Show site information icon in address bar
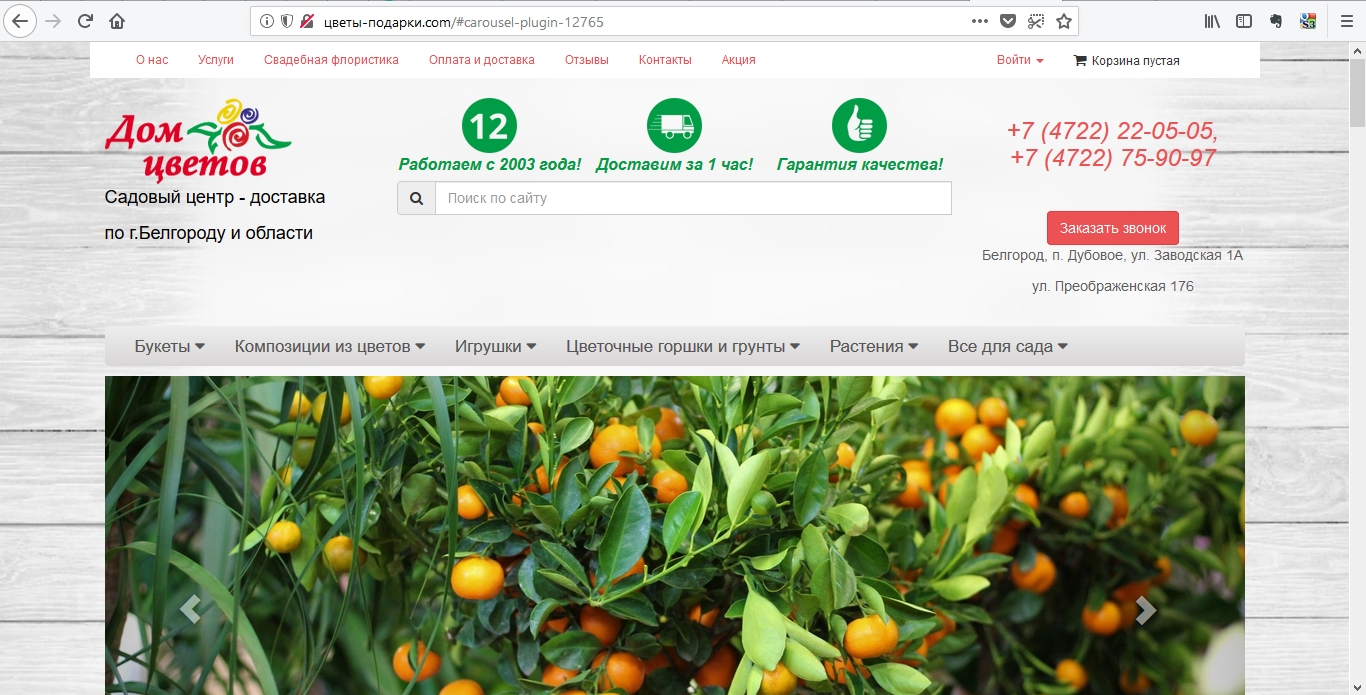The height and width of the screenshot is (695, 1366). (267, 21)
